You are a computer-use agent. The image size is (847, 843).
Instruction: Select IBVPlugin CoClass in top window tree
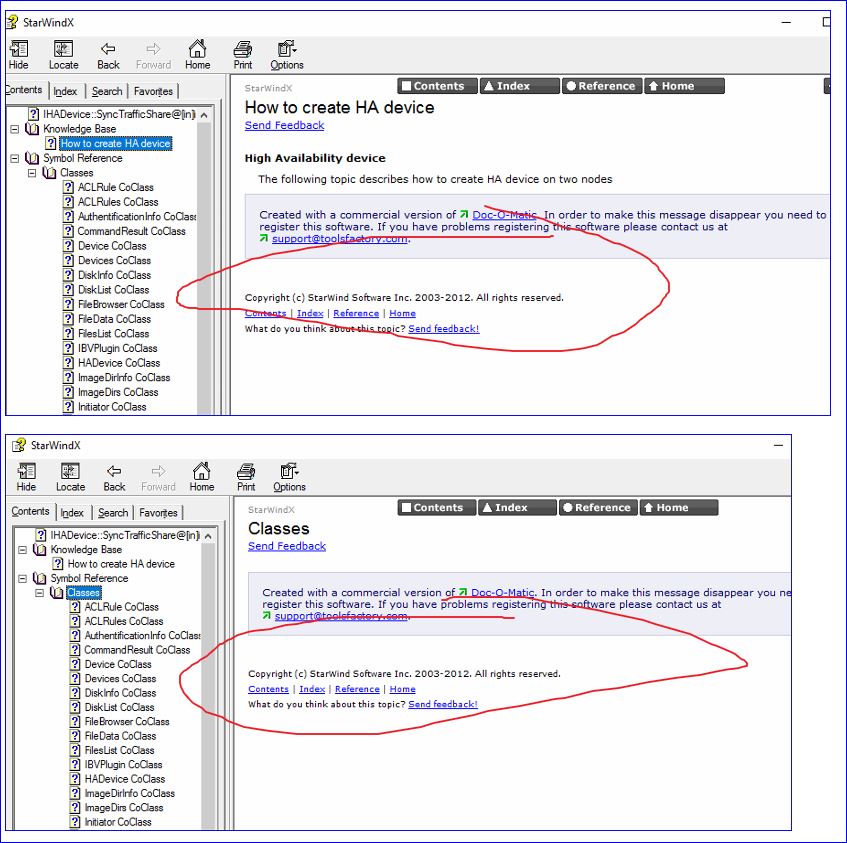pyautogui.click(x=117, y=348)
